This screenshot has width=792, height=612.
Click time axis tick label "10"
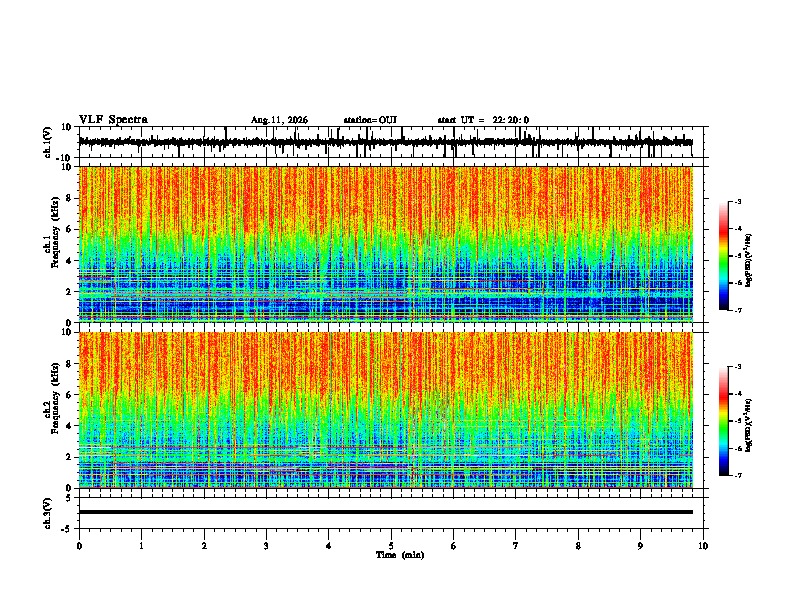coord(703,546)
